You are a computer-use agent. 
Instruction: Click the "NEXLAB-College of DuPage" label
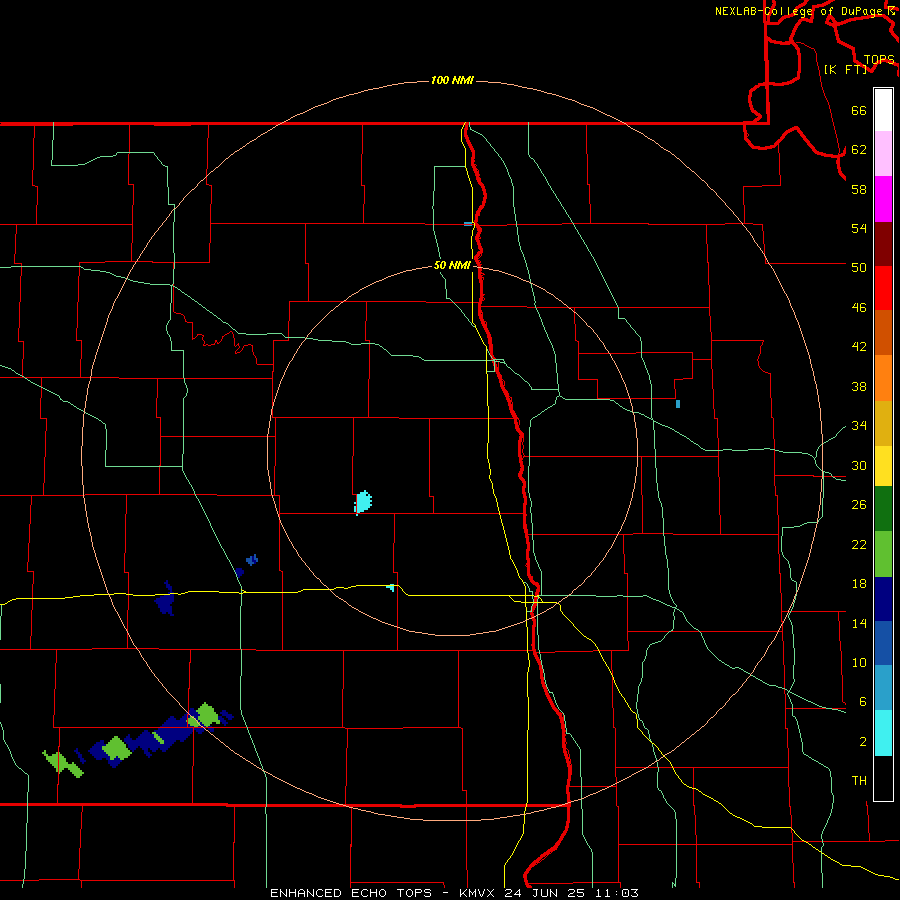[x=799, y=11]
